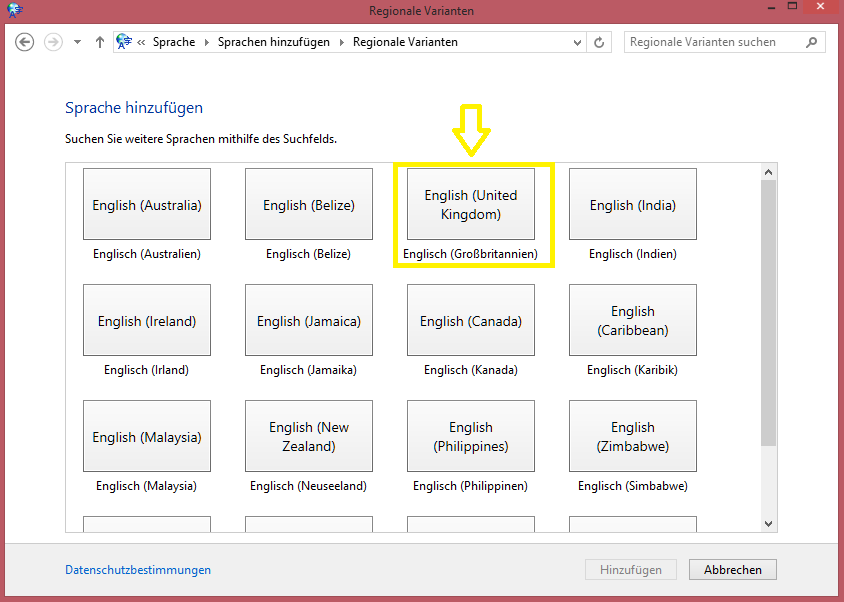The width and height of the screenshot is (844, 602).
Task: Open the address bar history dropdown
Action: point(577,43)
